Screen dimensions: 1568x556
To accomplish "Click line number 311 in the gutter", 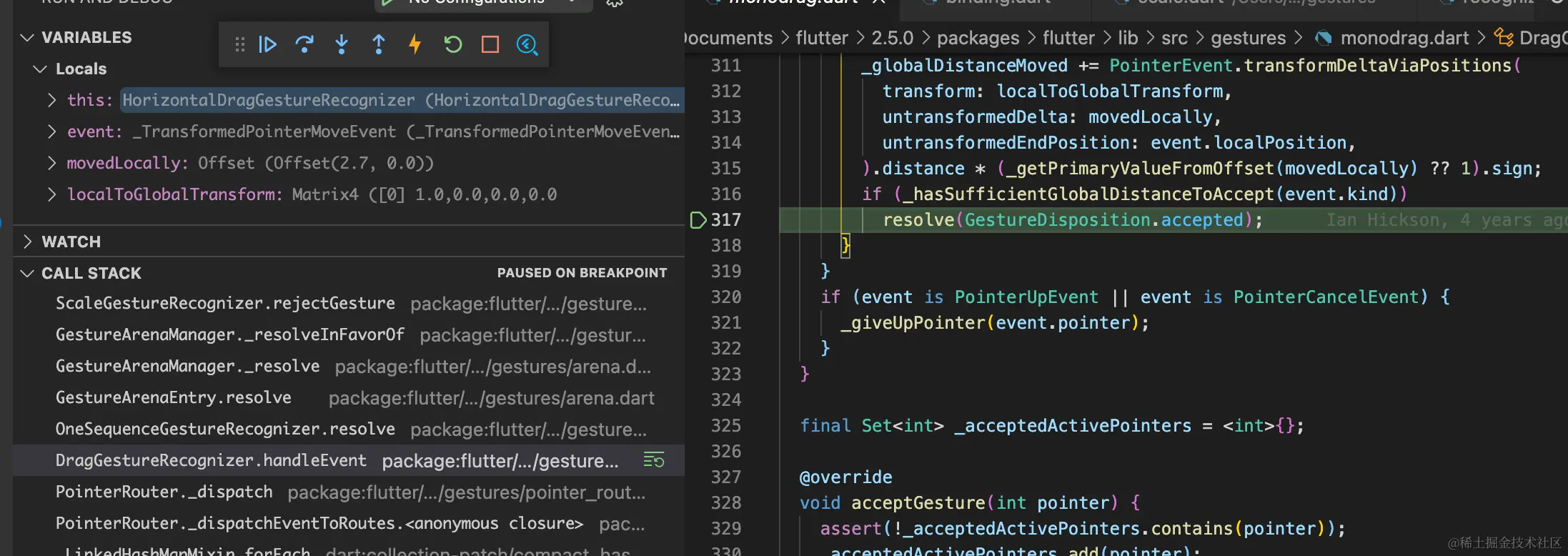I will 726,66.
